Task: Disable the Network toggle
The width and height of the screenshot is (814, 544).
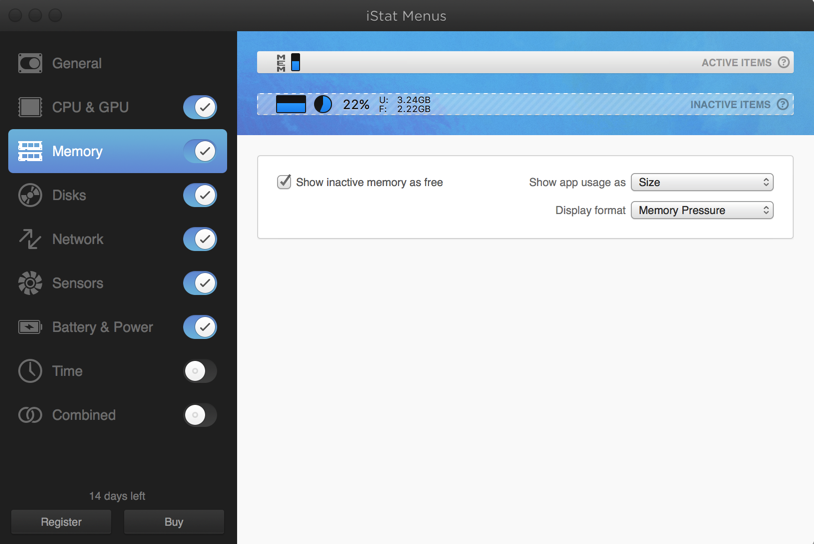Action: (x=200, y=239)
